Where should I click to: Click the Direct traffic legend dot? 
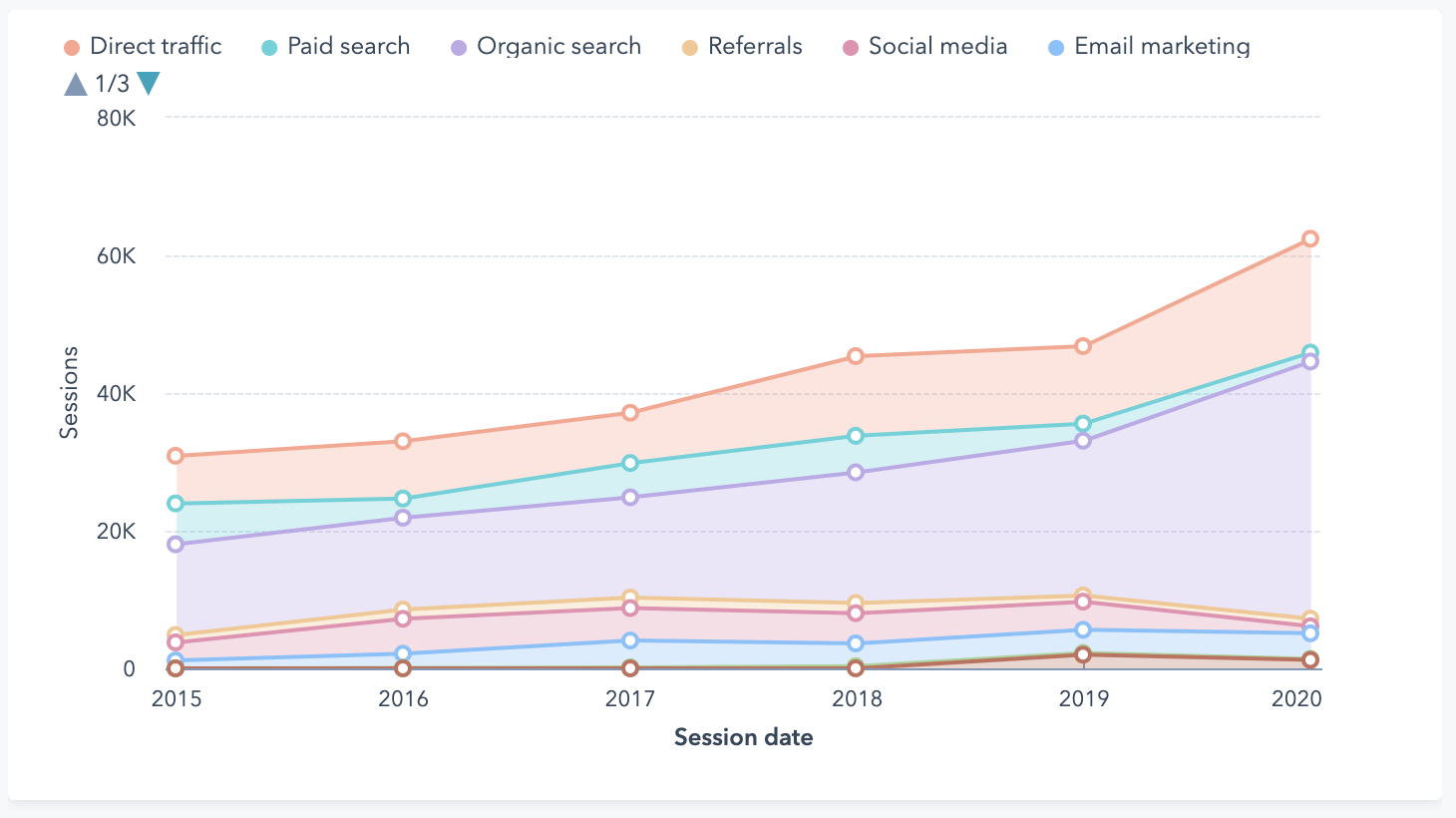click(72, 48)
